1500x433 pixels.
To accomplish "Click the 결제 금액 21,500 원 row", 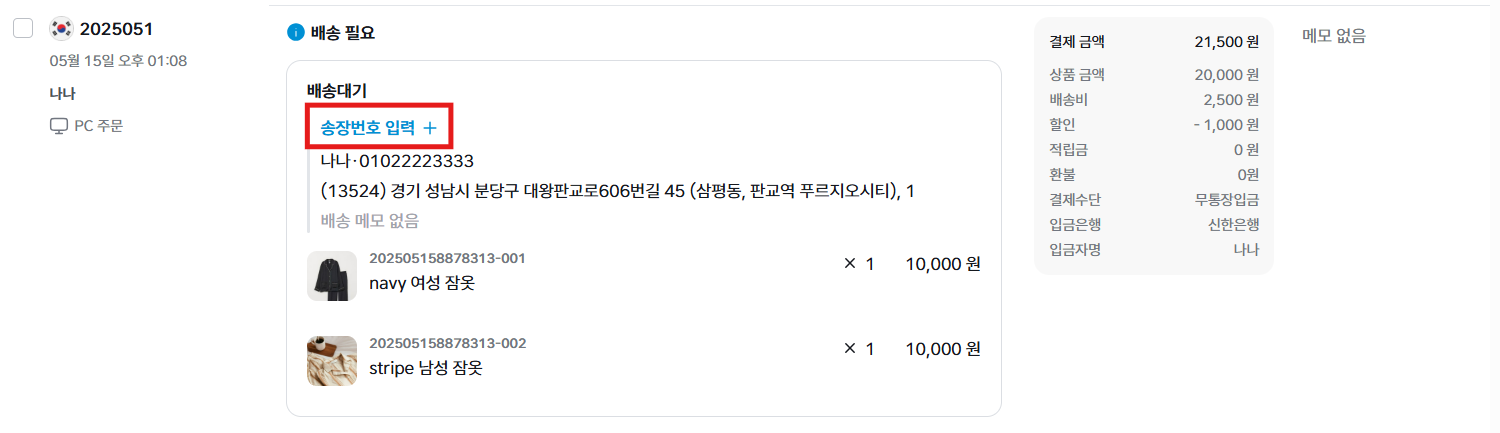I will point(1154,42).
